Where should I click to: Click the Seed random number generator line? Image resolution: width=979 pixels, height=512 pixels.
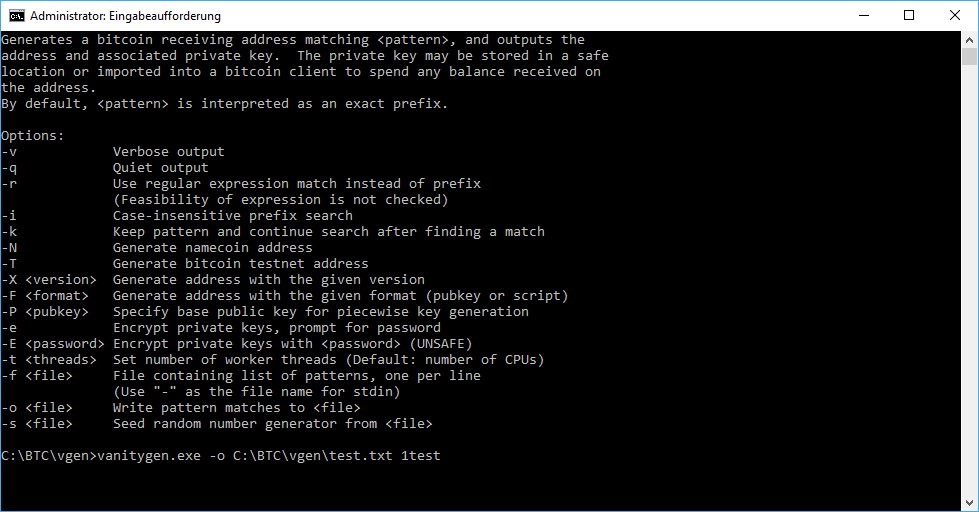[217, 424]
